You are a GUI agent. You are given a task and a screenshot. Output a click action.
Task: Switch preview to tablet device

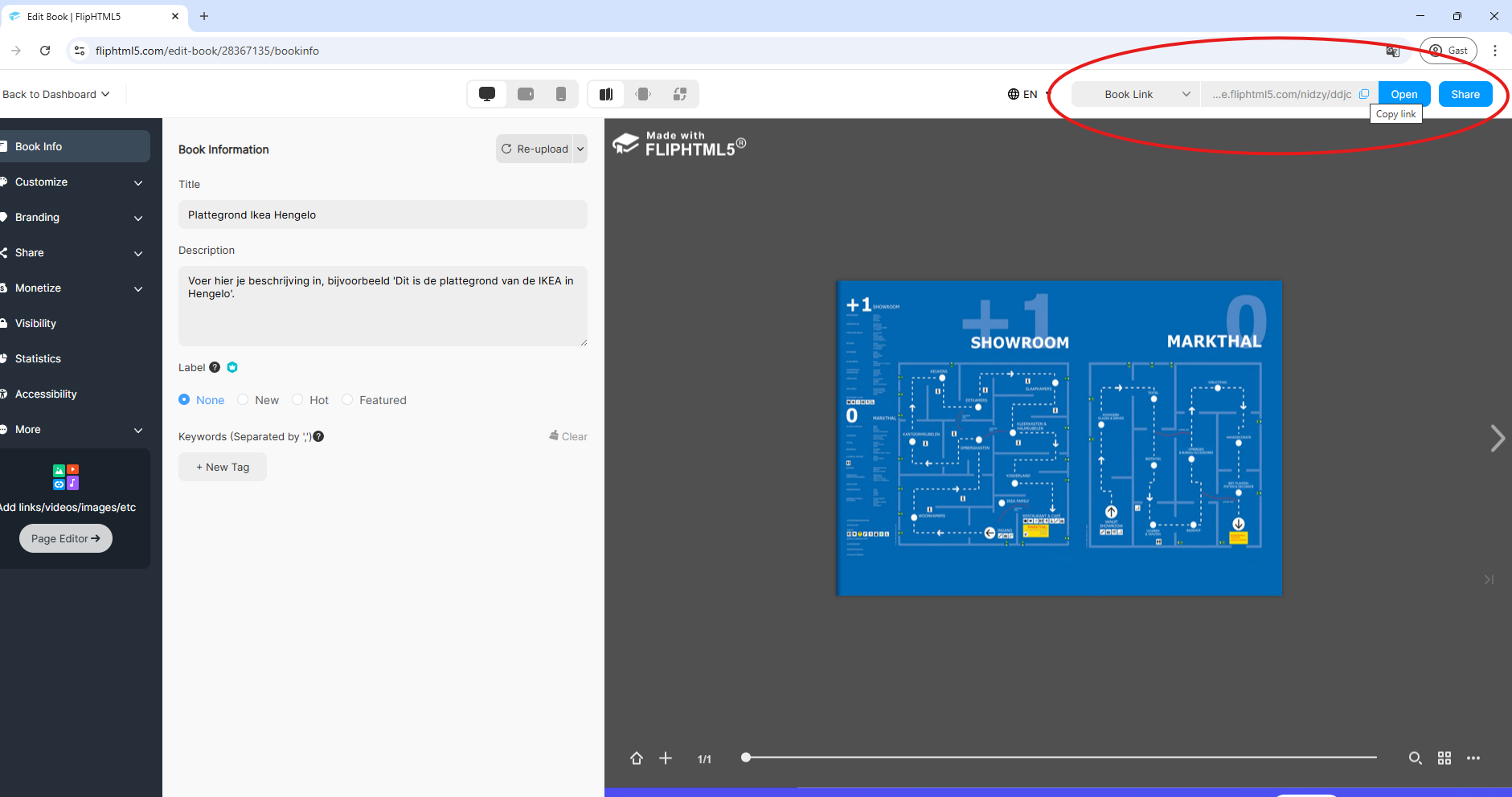[526, 94]
